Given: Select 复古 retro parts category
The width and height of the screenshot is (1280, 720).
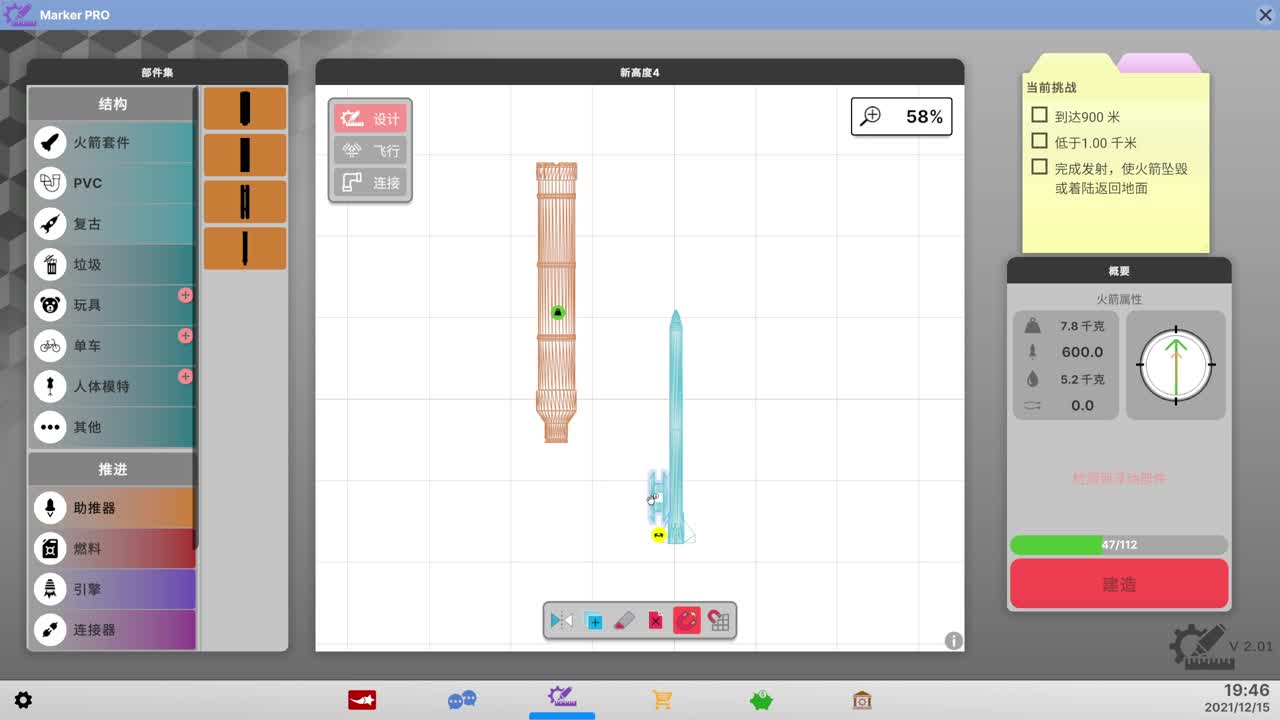Looking at the screenshot, I should click(x=111, y=224).
